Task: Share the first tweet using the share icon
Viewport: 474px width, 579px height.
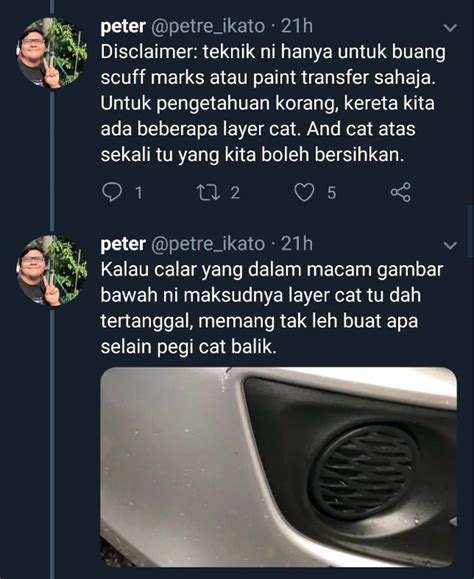Action: point(401,192)
